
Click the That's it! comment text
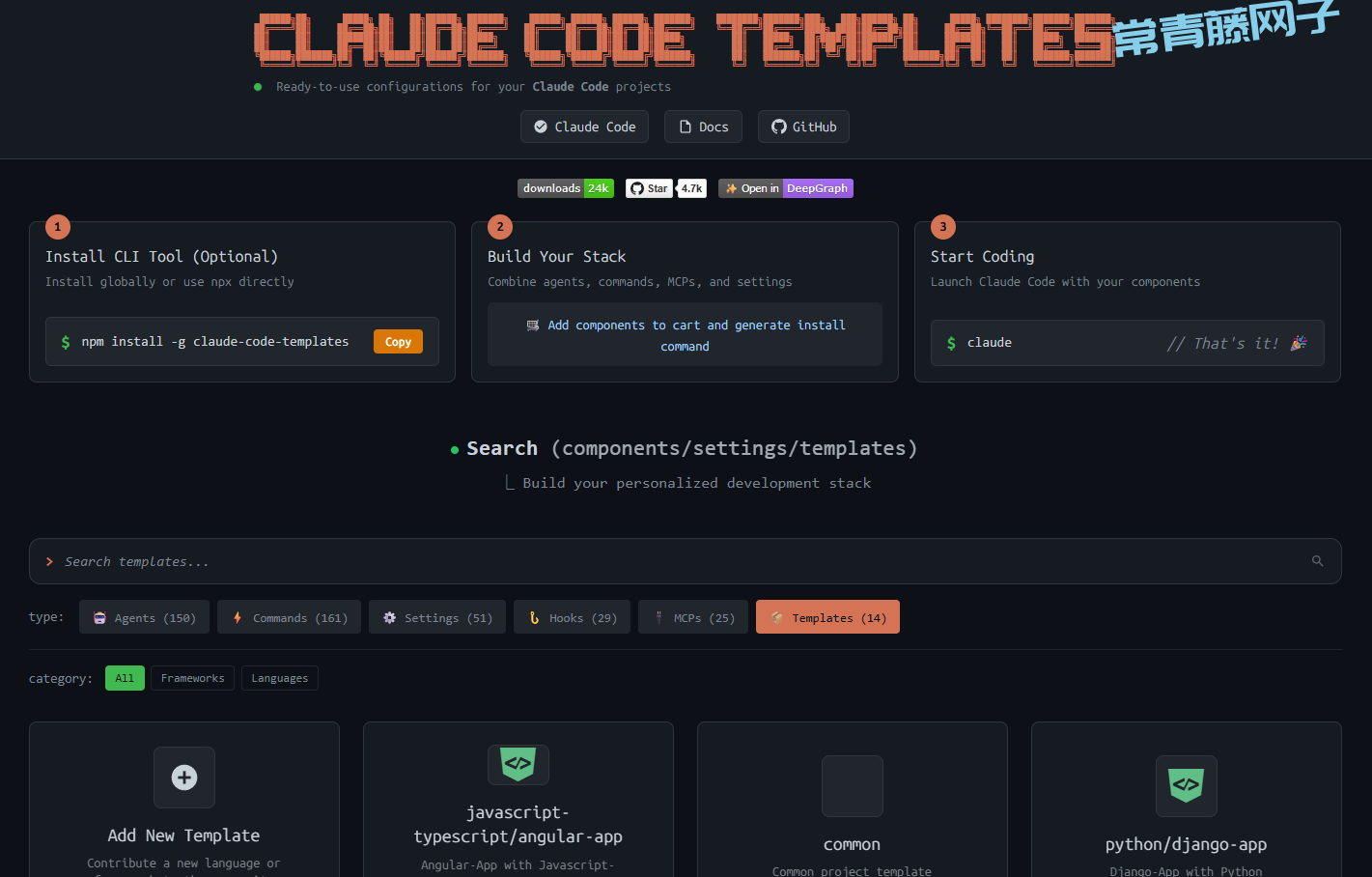click(1236, 343)
